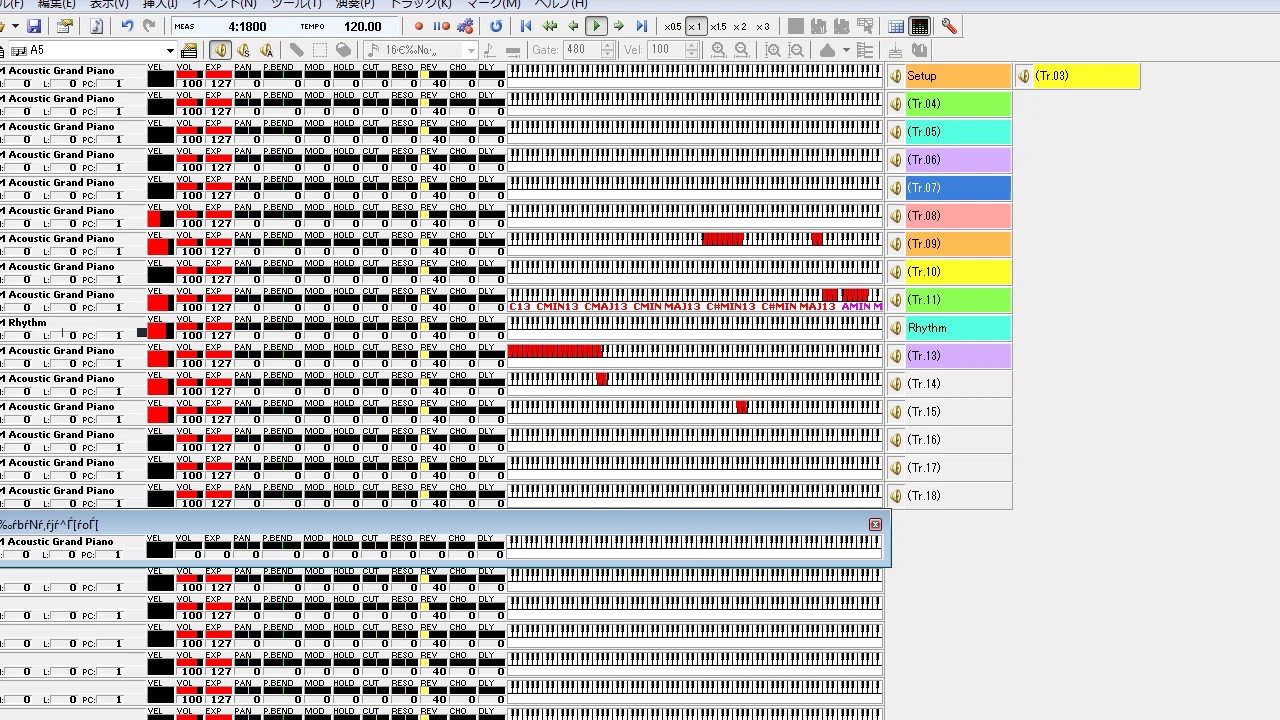The width and height of the screenshot is (1280, 720).
Task: Zoom out vertically with second magnifier minus
Action: click(x=796, y=50)
